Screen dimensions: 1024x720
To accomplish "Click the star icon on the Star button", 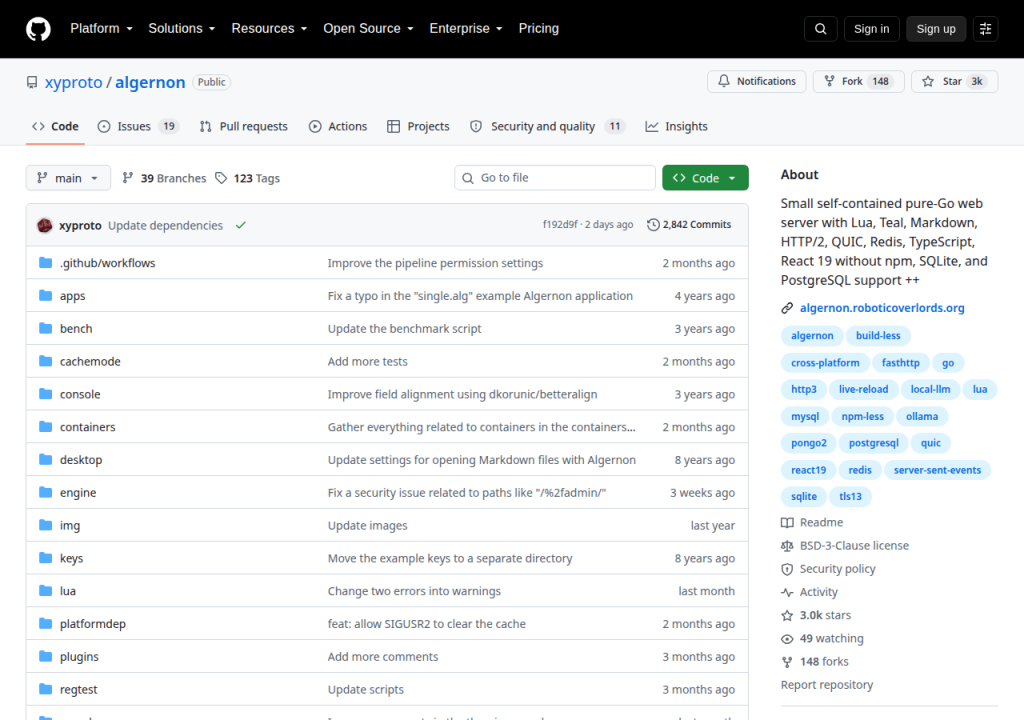I will point(927,81).
